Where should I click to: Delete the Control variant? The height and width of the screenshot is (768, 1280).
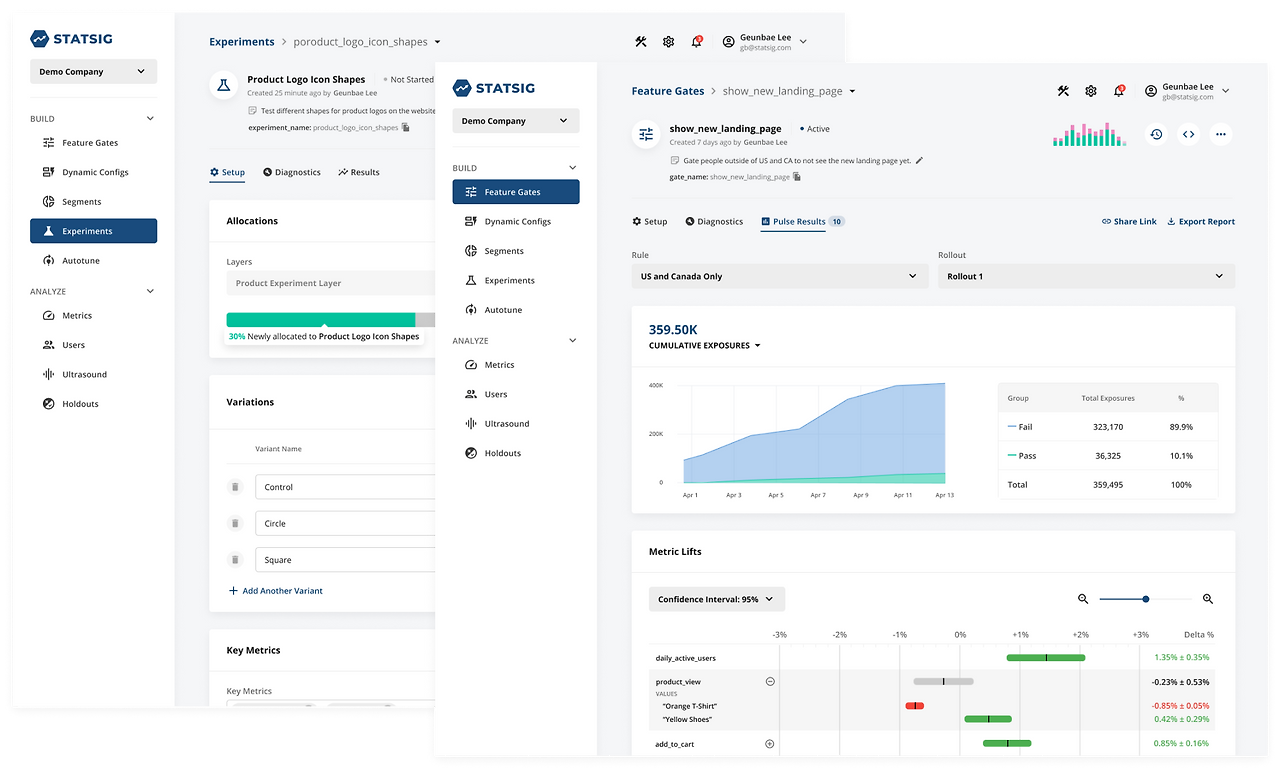pos(235,487)
